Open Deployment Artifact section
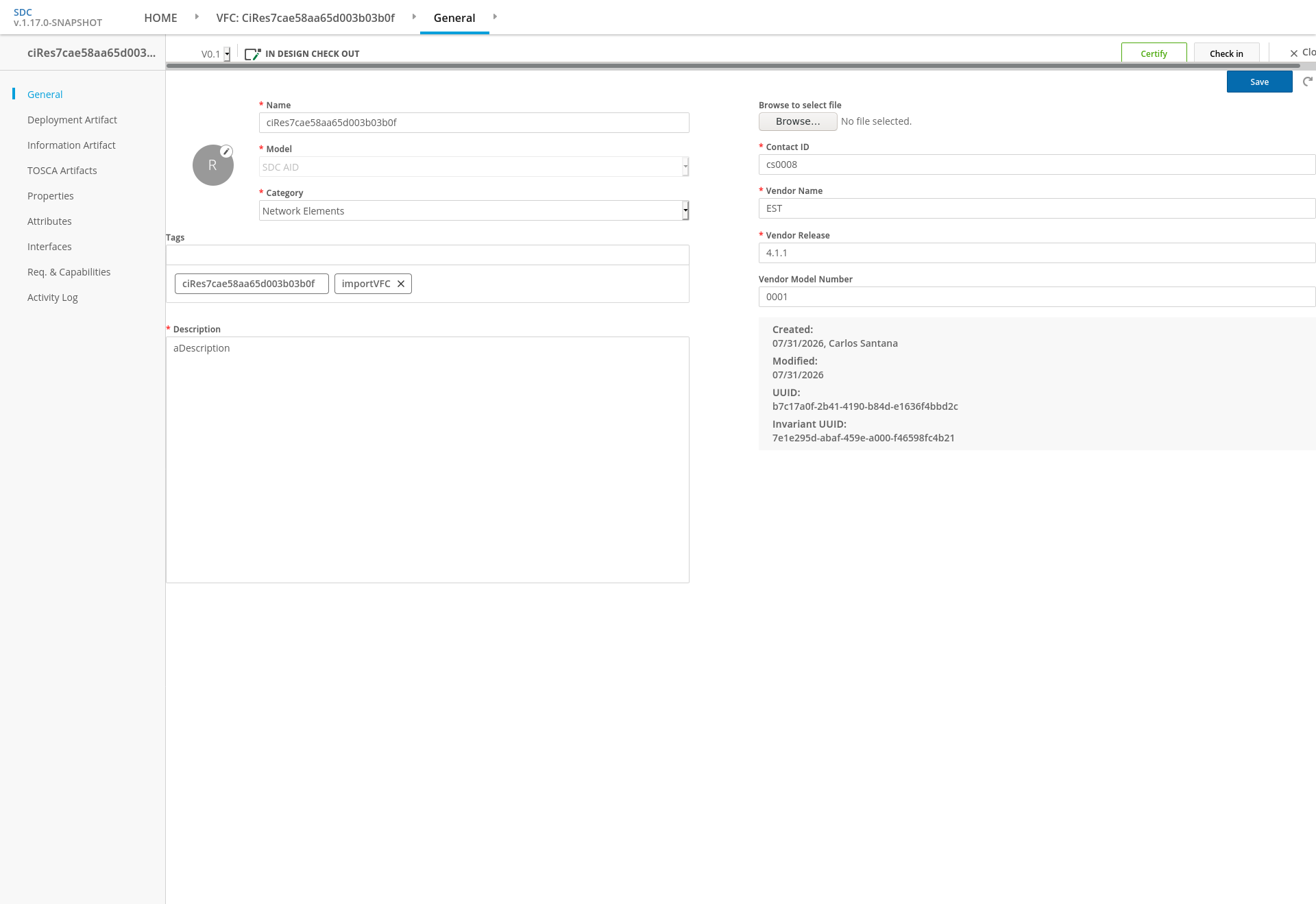This screenshot has width=1316, height=904. click(x=72, y=120)
